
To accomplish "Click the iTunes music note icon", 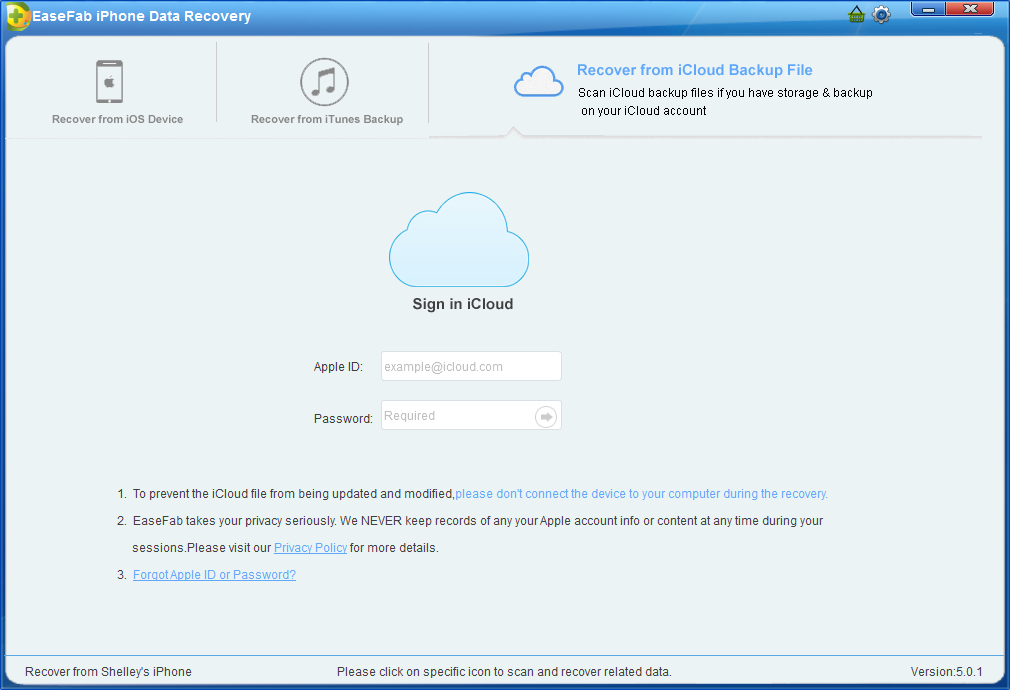I will tap(324, 82).
